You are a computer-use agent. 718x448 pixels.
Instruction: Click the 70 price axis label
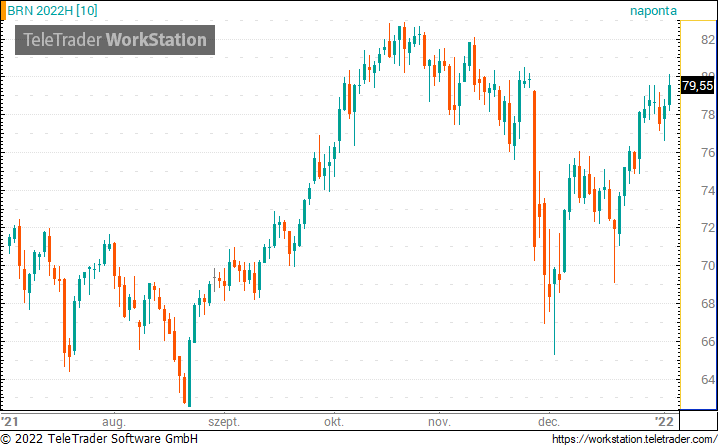click(707, 266)
